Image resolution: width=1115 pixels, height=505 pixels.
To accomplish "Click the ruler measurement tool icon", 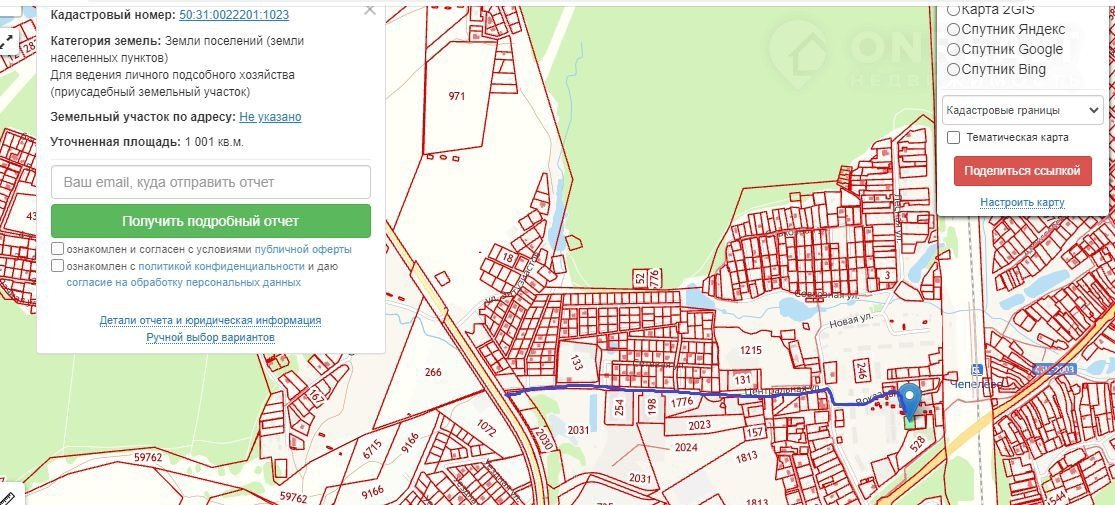I will tap(6, 497).
